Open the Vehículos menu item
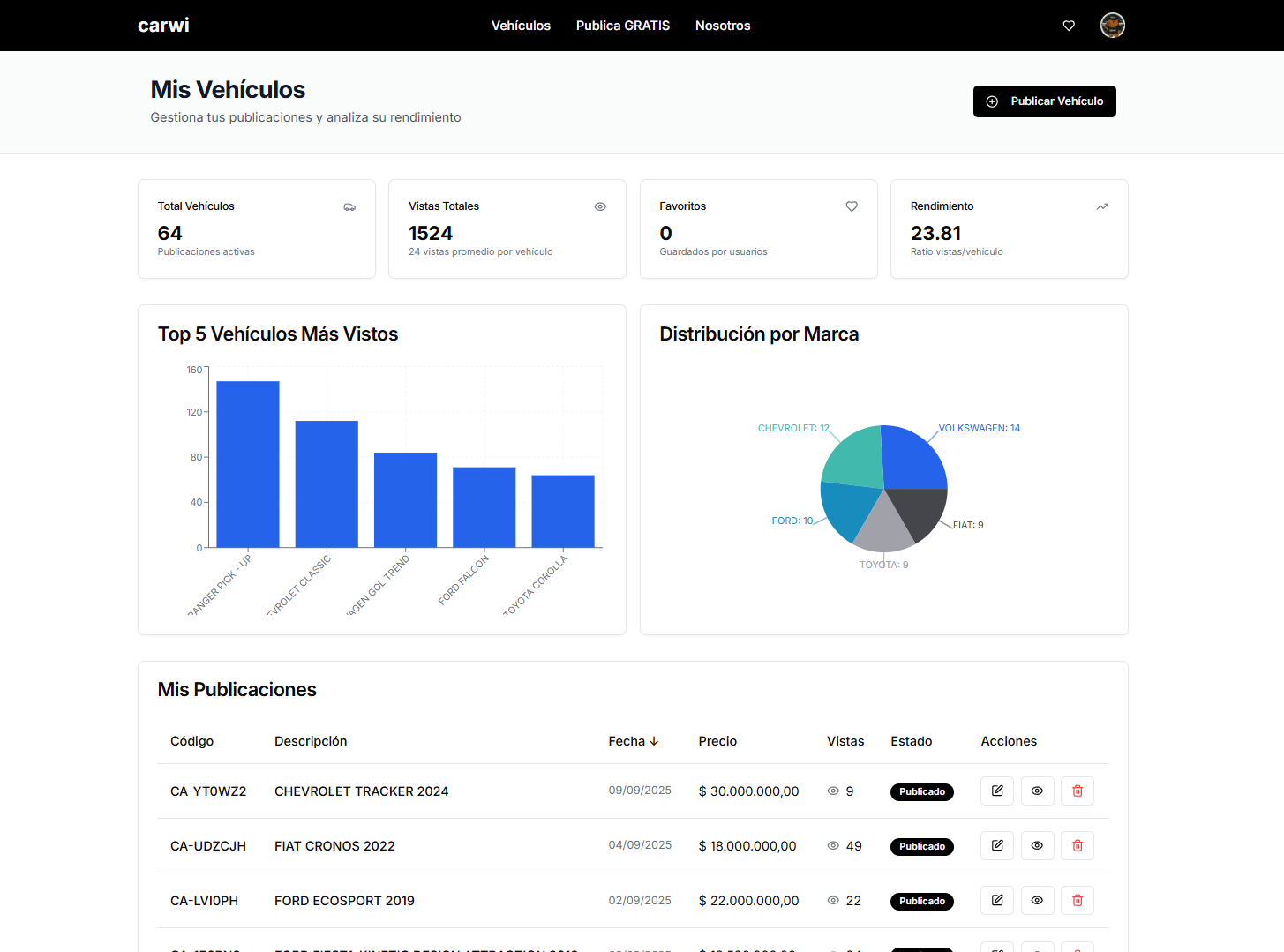This screenshot has height=952, width=1284. [521, 26]
